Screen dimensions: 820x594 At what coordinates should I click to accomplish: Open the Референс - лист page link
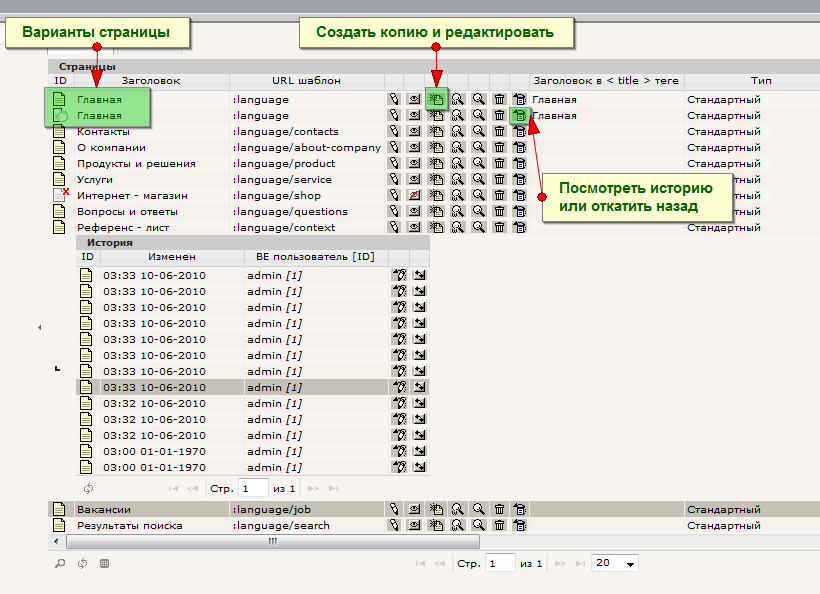pyautogui.click(x=122, y=228)
